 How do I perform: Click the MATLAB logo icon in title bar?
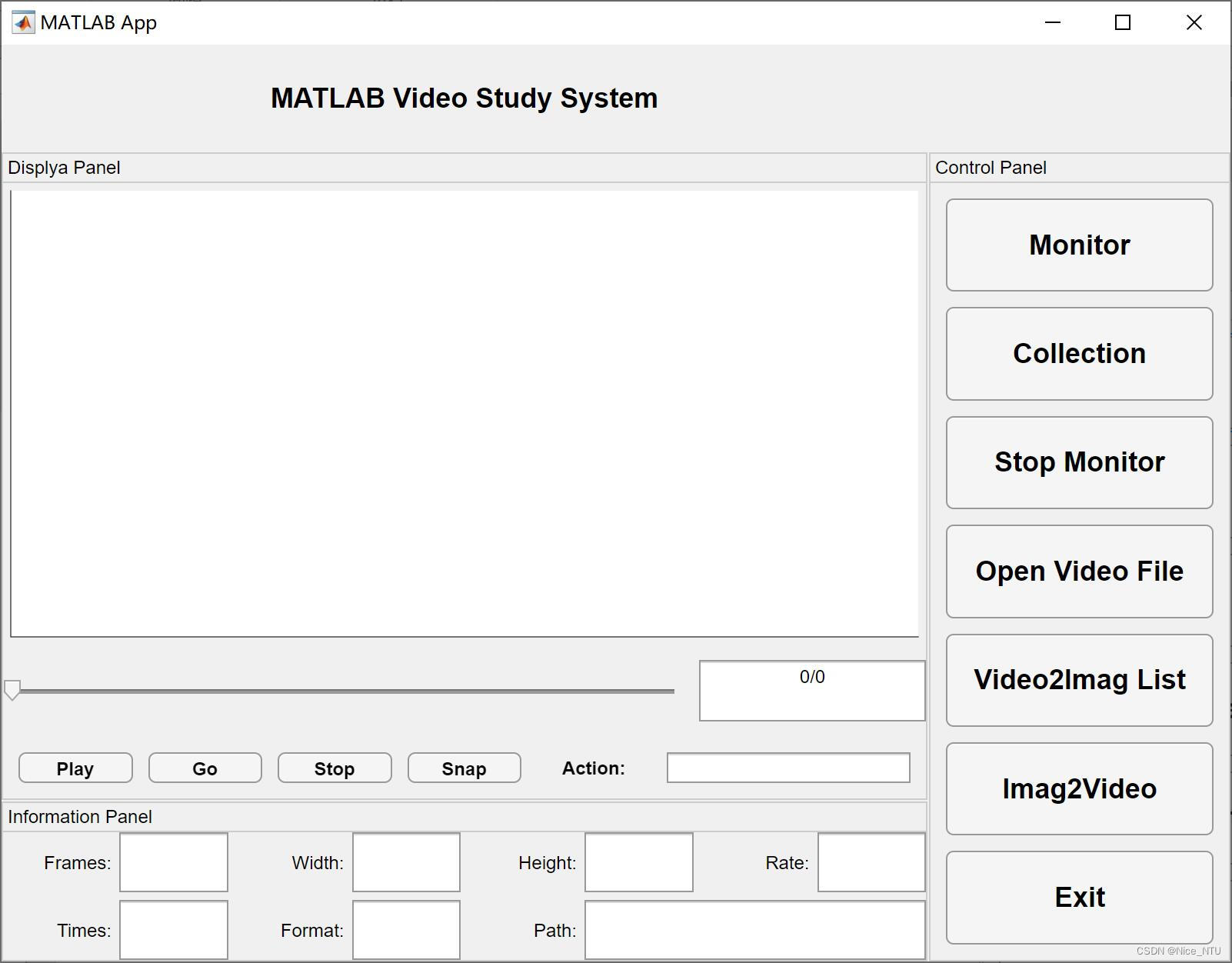pyautogui.click(x=23, y=23)
